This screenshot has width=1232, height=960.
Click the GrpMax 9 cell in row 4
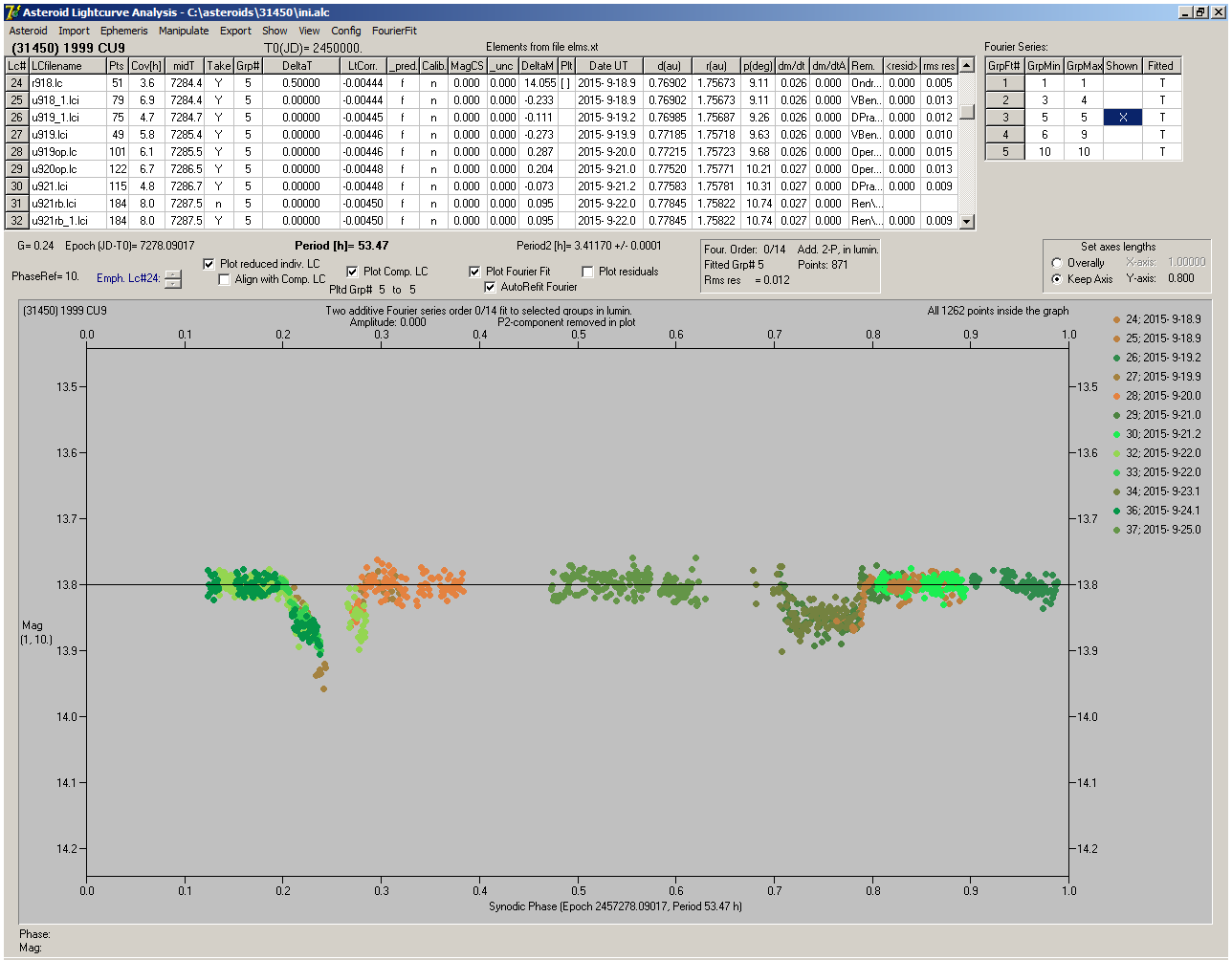tap(1084, 135)
